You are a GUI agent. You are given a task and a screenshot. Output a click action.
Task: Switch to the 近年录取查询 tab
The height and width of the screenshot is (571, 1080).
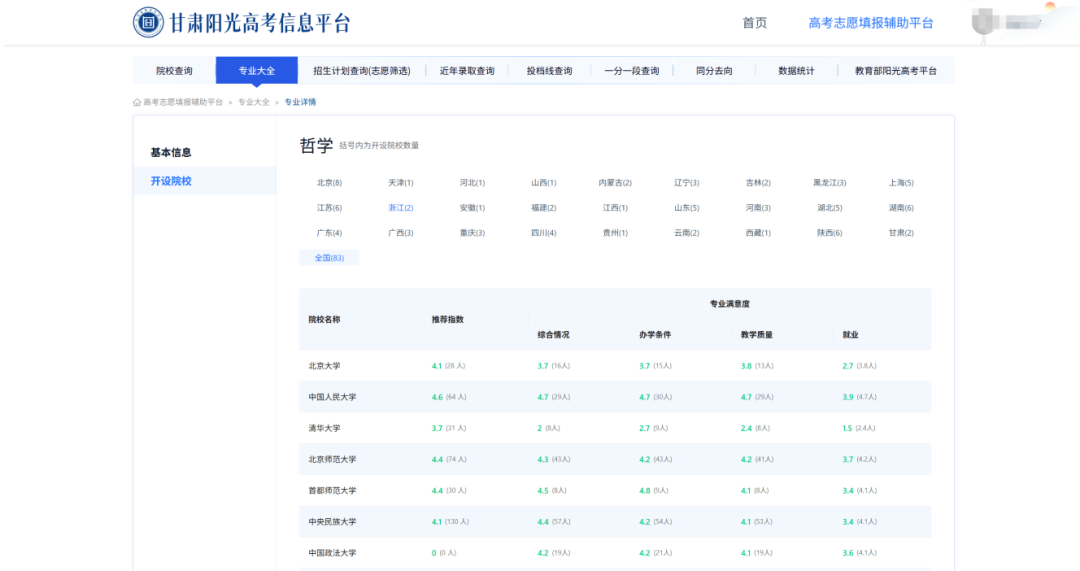pos(467,70)
